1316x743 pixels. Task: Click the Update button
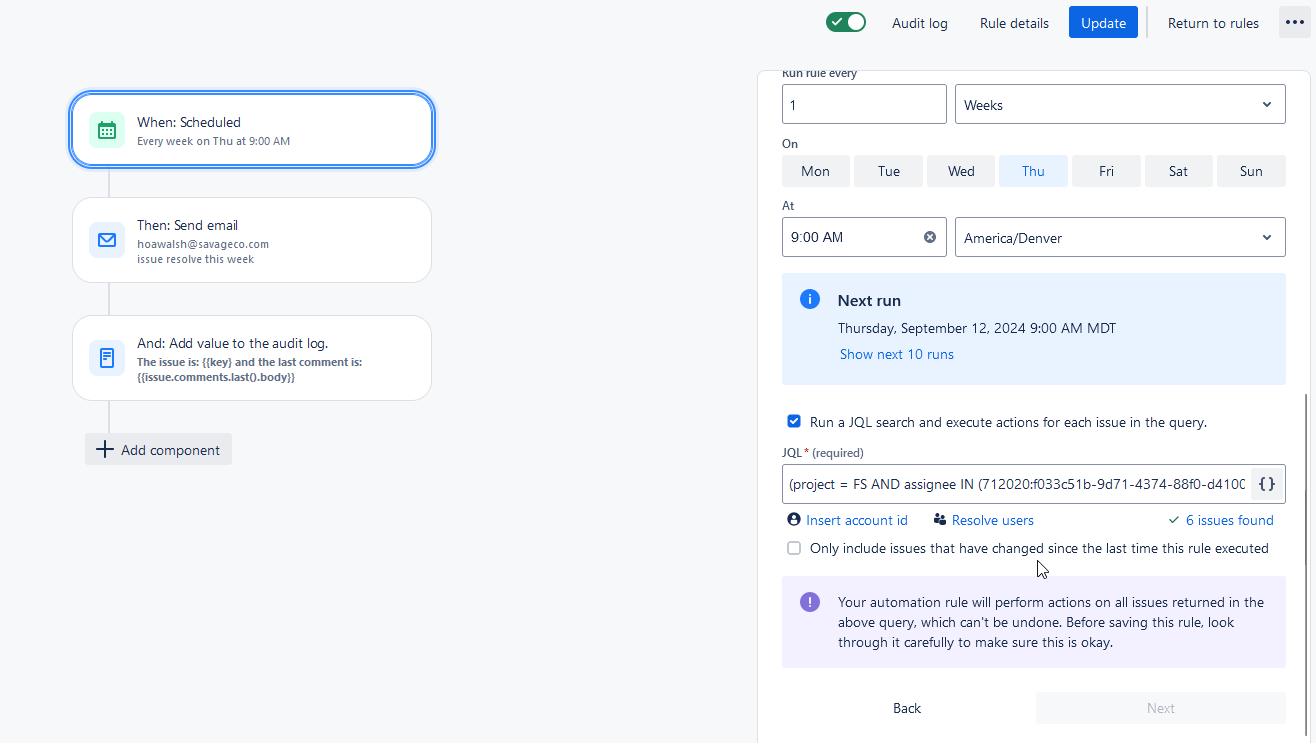(1103, 22)
